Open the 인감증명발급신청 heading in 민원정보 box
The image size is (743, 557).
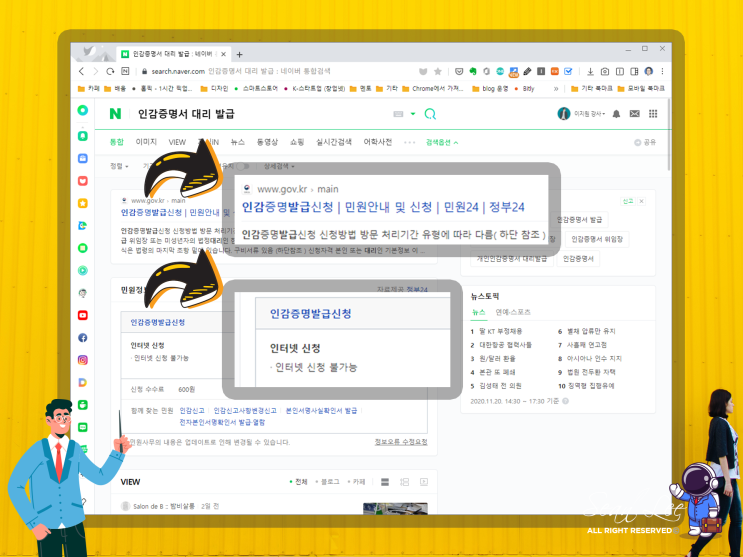[158, 322]
